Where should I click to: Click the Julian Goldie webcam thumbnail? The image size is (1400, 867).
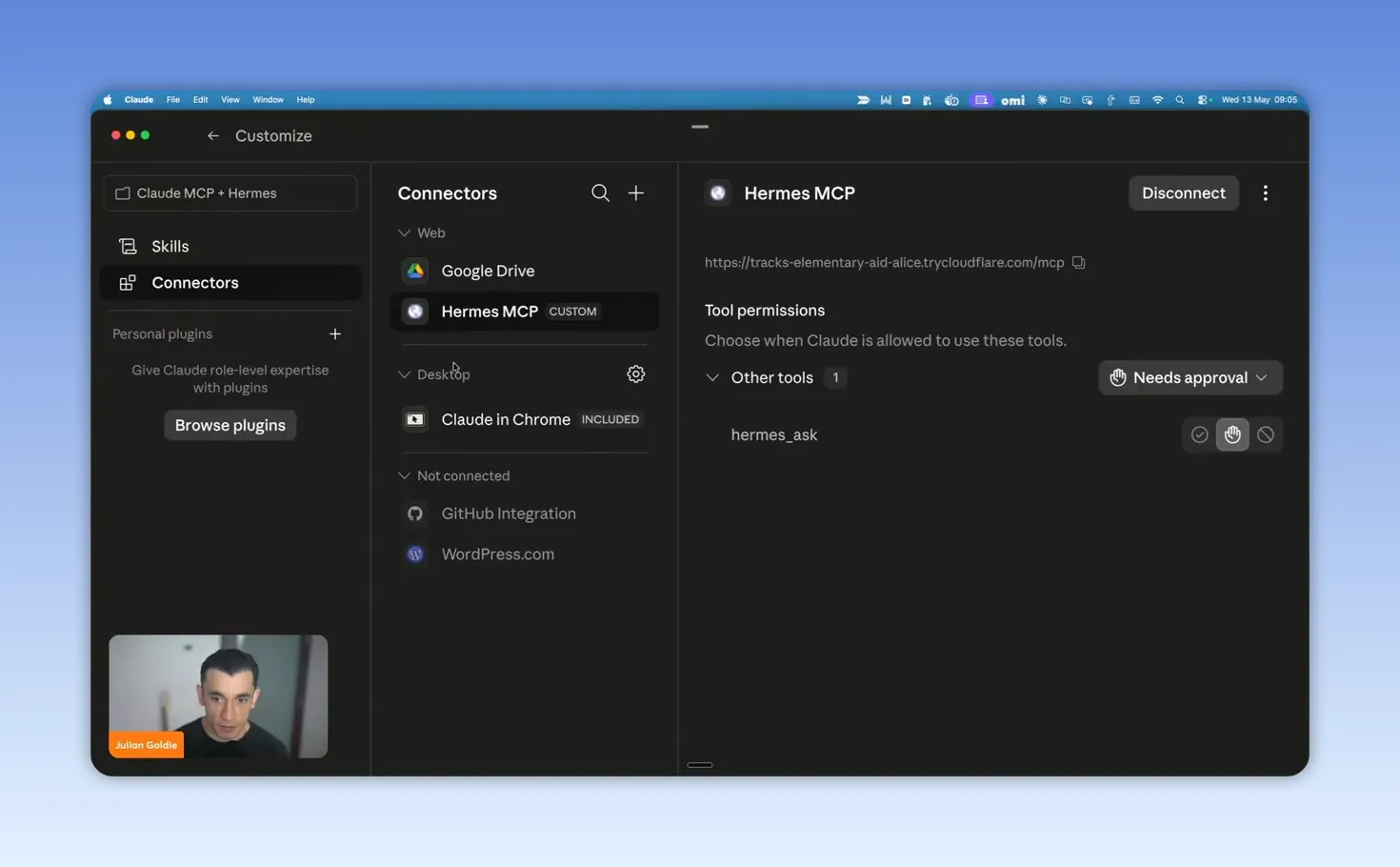click(x=218, y=696)
